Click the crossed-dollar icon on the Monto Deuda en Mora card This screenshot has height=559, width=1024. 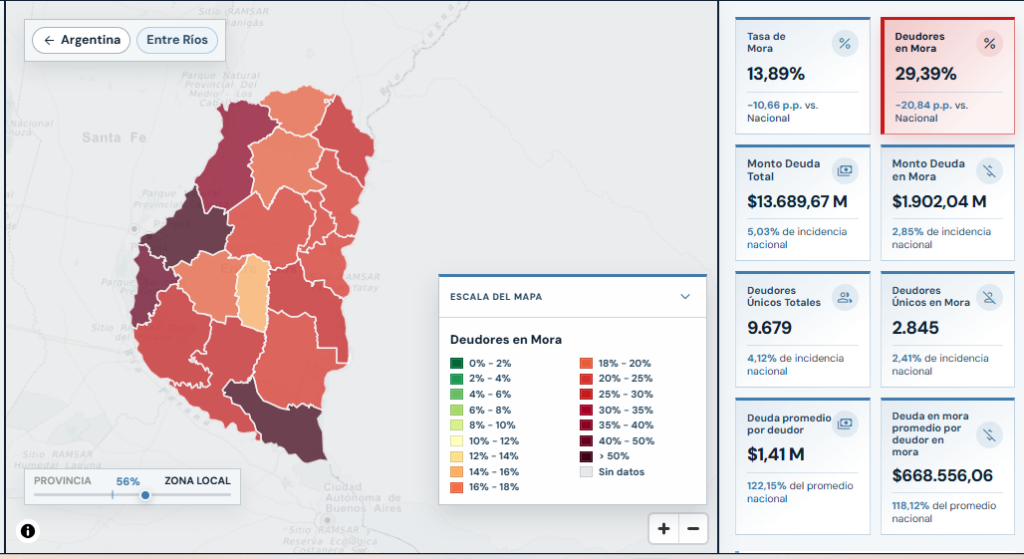coord(990,170)
